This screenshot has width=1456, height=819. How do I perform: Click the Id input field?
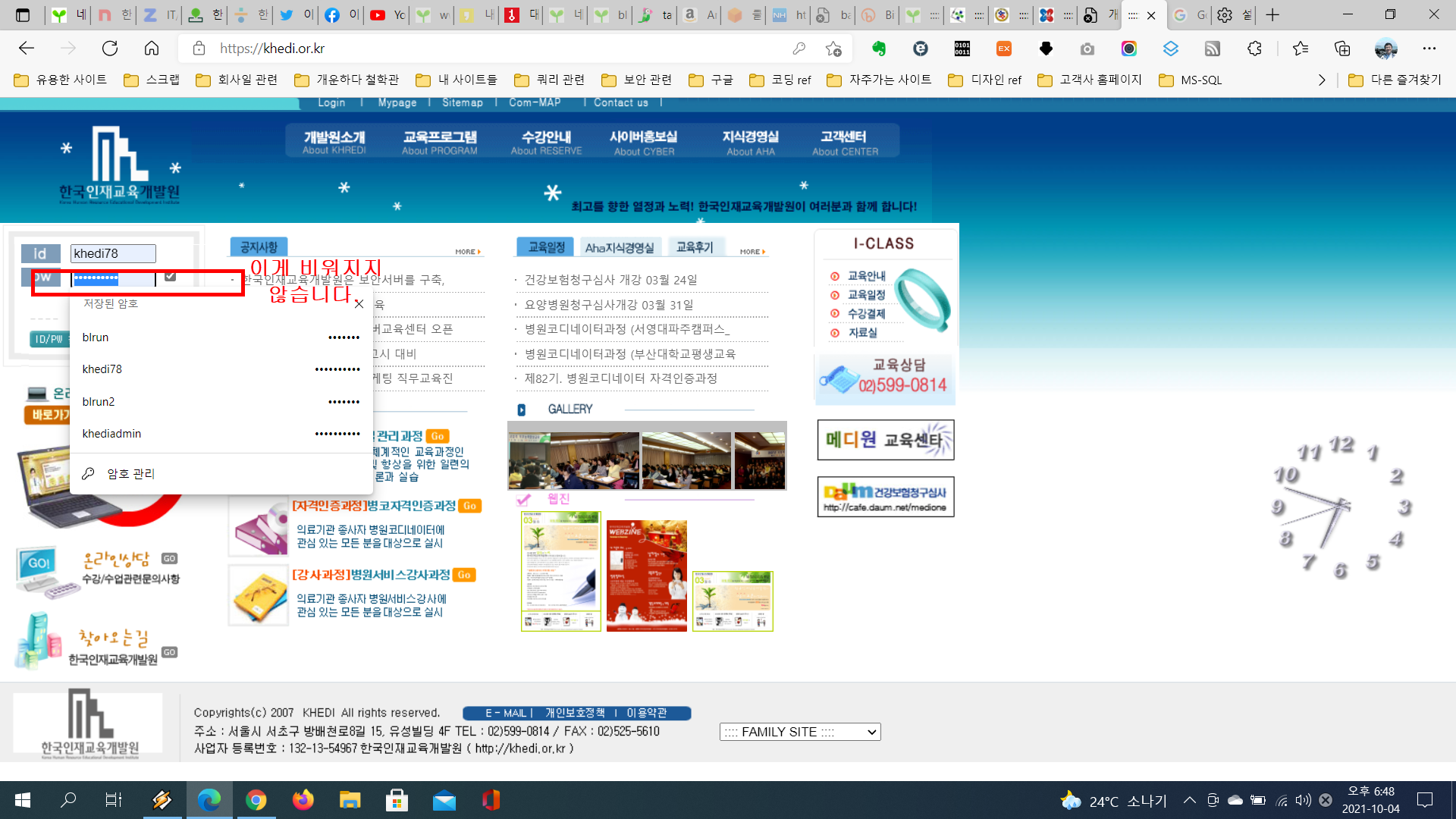point(113,253)
